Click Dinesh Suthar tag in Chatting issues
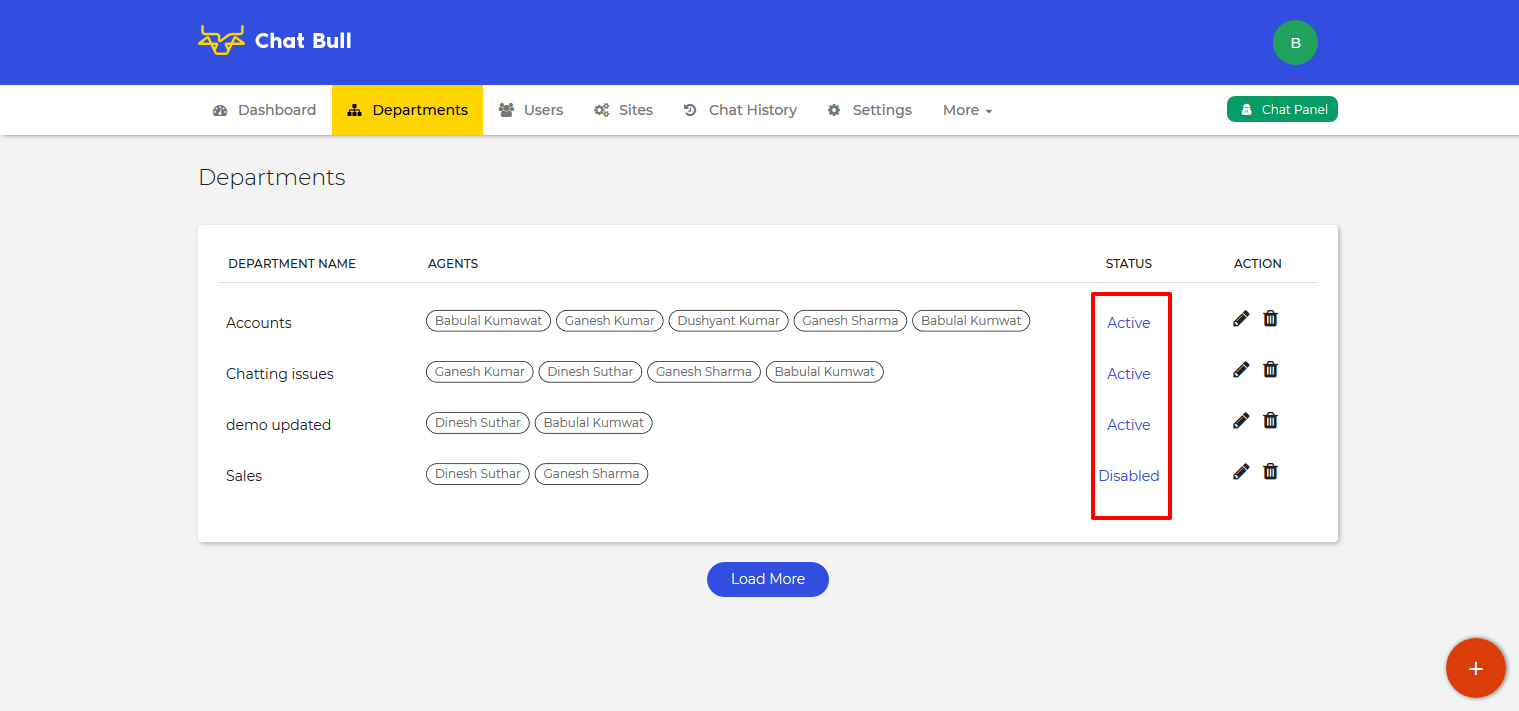Image resolution: width=1519 pixels, height=711 pixels. [590, 372]
